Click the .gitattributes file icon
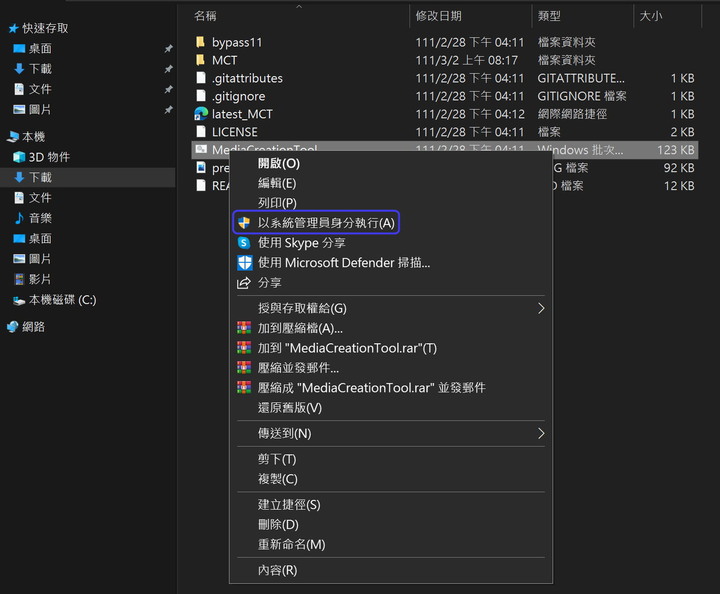Viewport: 720px width, 594px height. (201, 78)
